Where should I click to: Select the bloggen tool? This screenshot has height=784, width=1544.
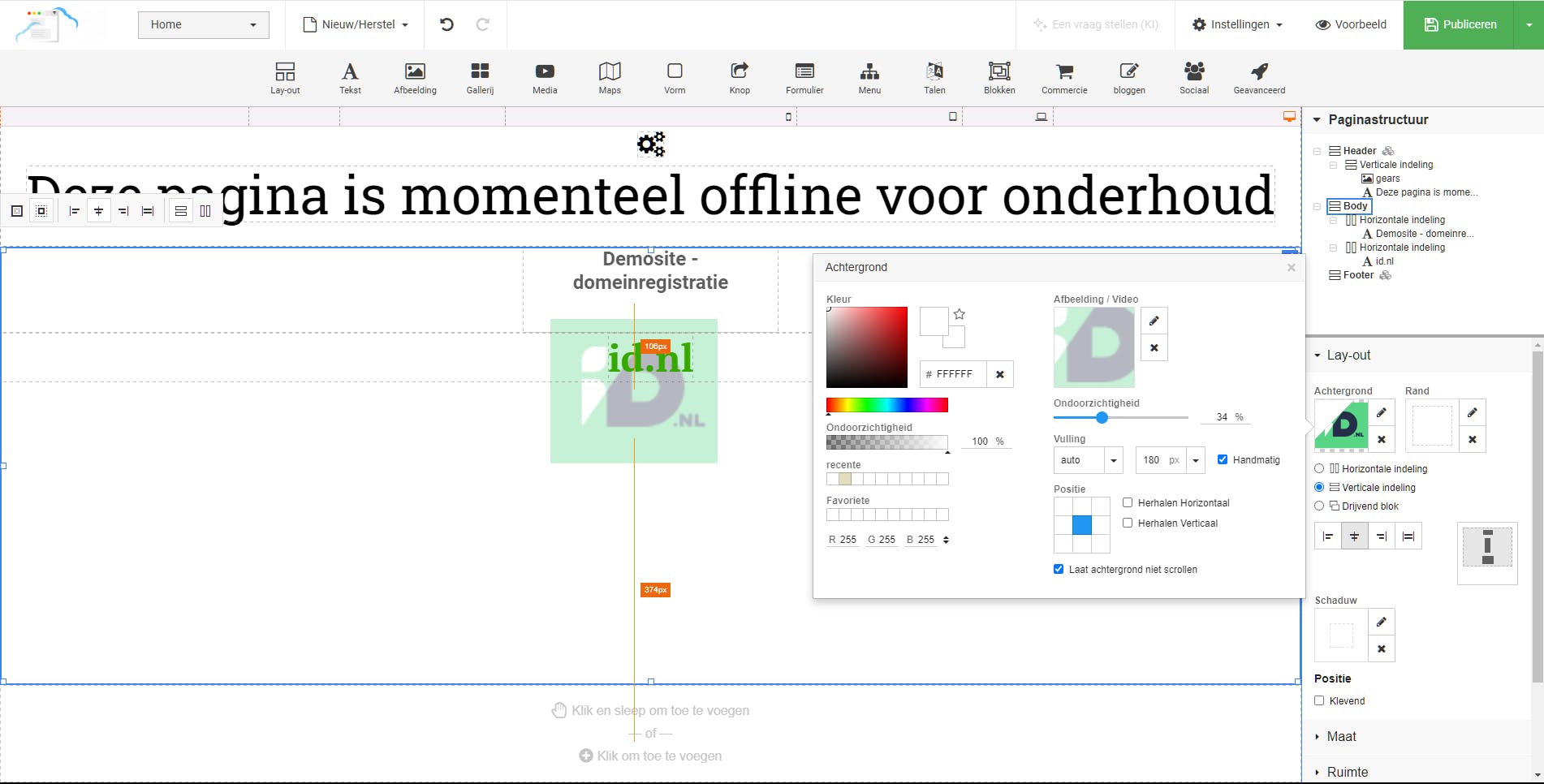[x=1129, y=78]
